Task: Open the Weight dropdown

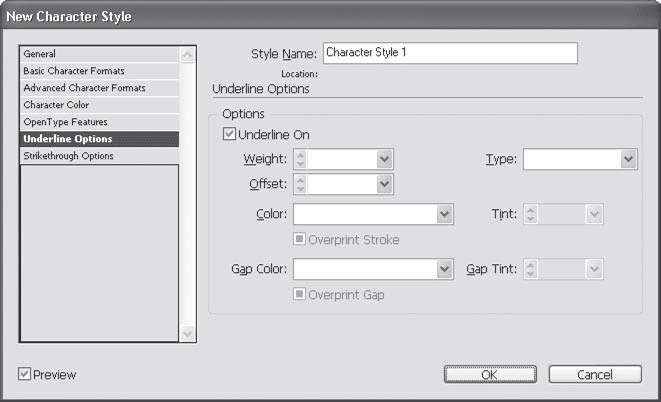Action: coord(384,159)
